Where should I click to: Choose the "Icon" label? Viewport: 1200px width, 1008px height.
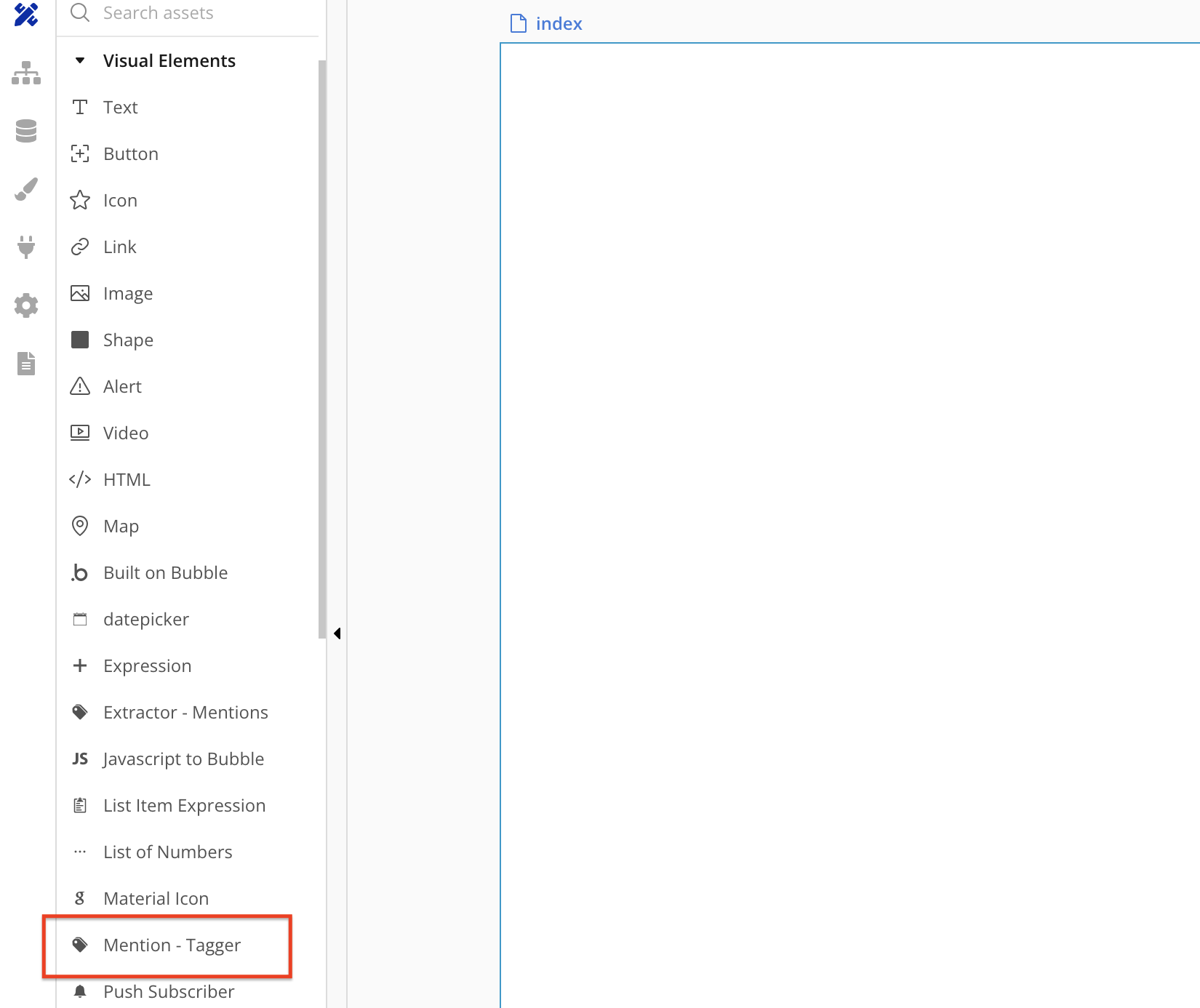click(120, 200)
